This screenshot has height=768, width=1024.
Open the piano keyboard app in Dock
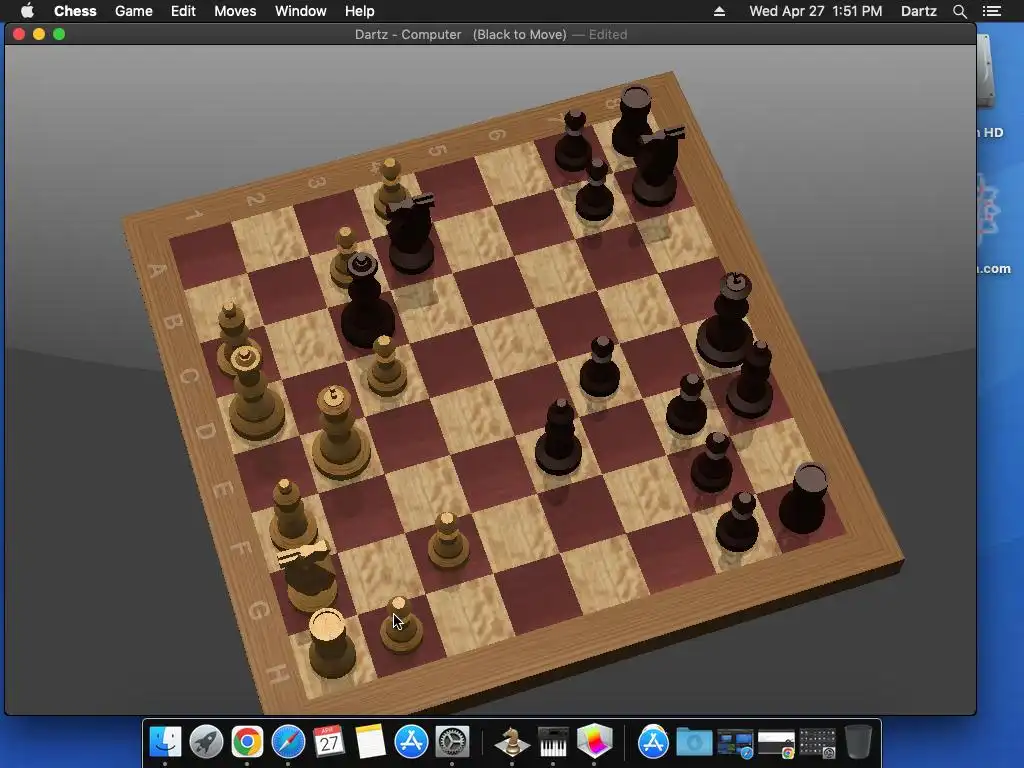[553, 742]
